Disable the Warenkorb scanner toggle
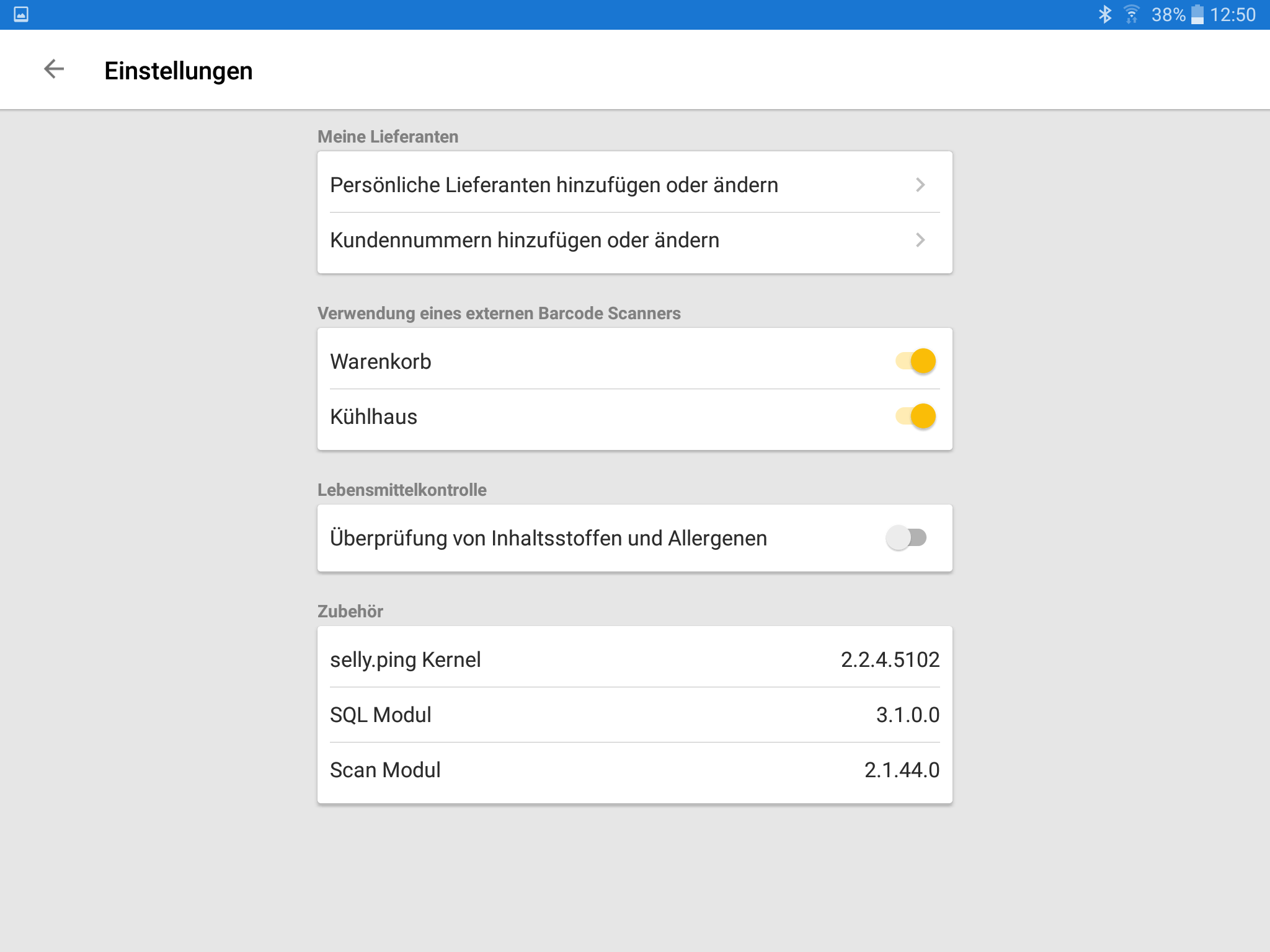Screen dimensions: 1270x952 click(x=916, y=361)
